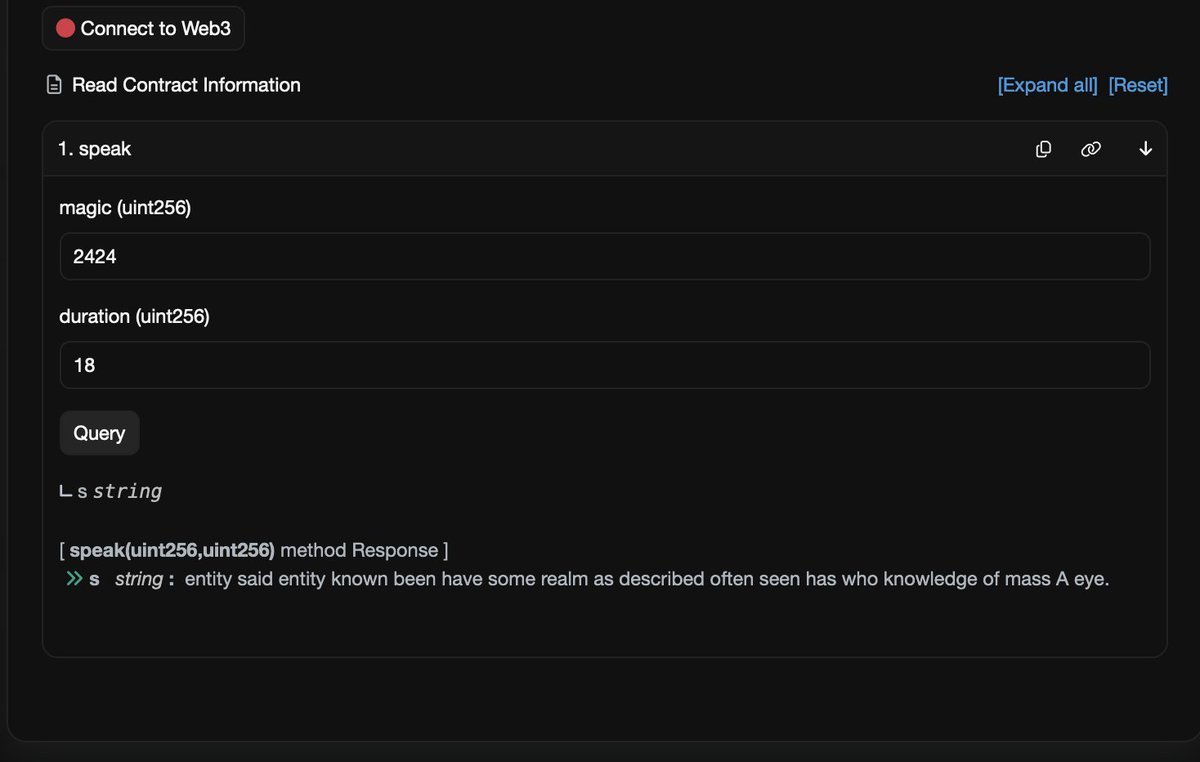Focus the duration uint256 input field
This screenshot has width=1200, height=762.
coord(605,365)
